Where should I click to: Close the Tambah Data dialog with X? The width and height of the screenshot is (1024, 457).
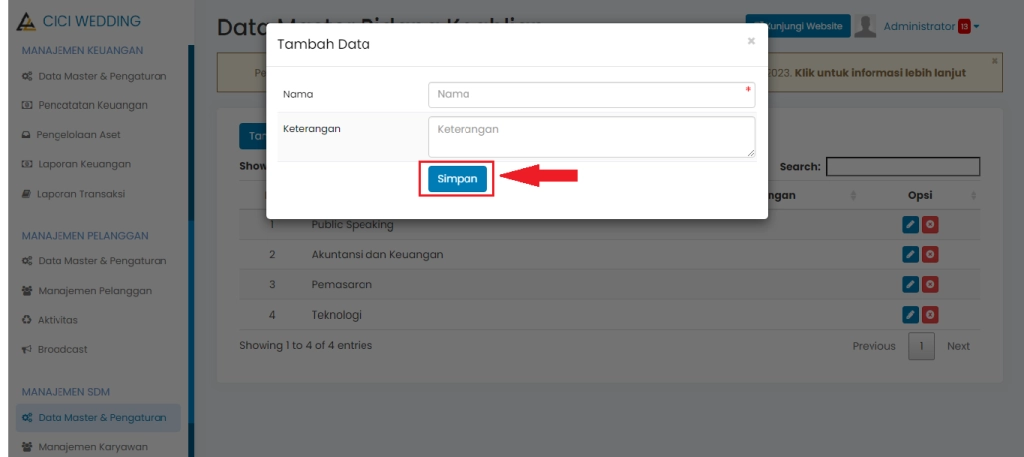click(751, 42)
